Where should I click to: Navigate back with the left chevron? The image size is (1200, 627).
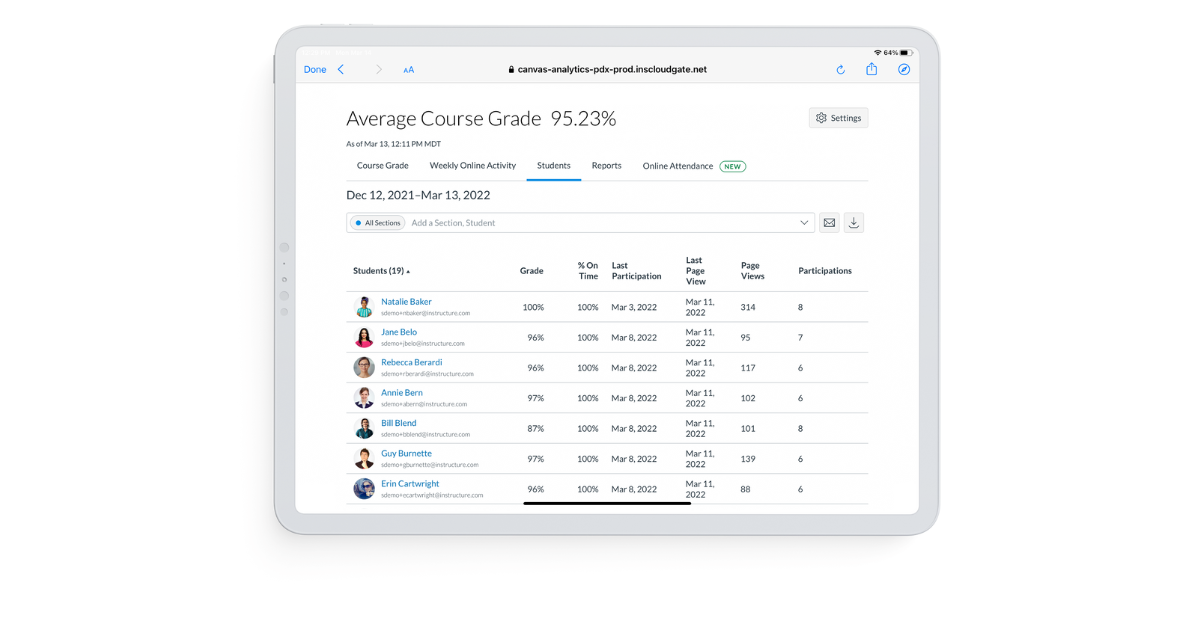(x=341, y=69)
